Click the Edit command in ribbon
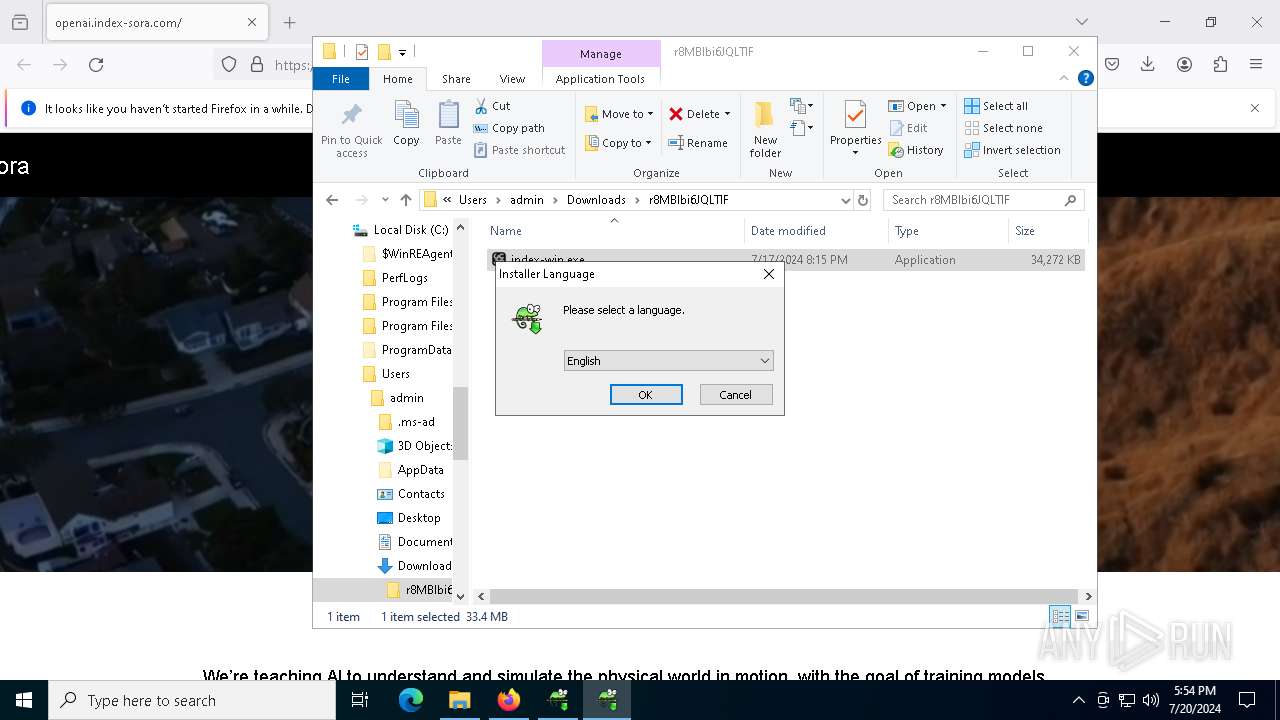This screenshot has height=720, width=1280. [908, 128]
